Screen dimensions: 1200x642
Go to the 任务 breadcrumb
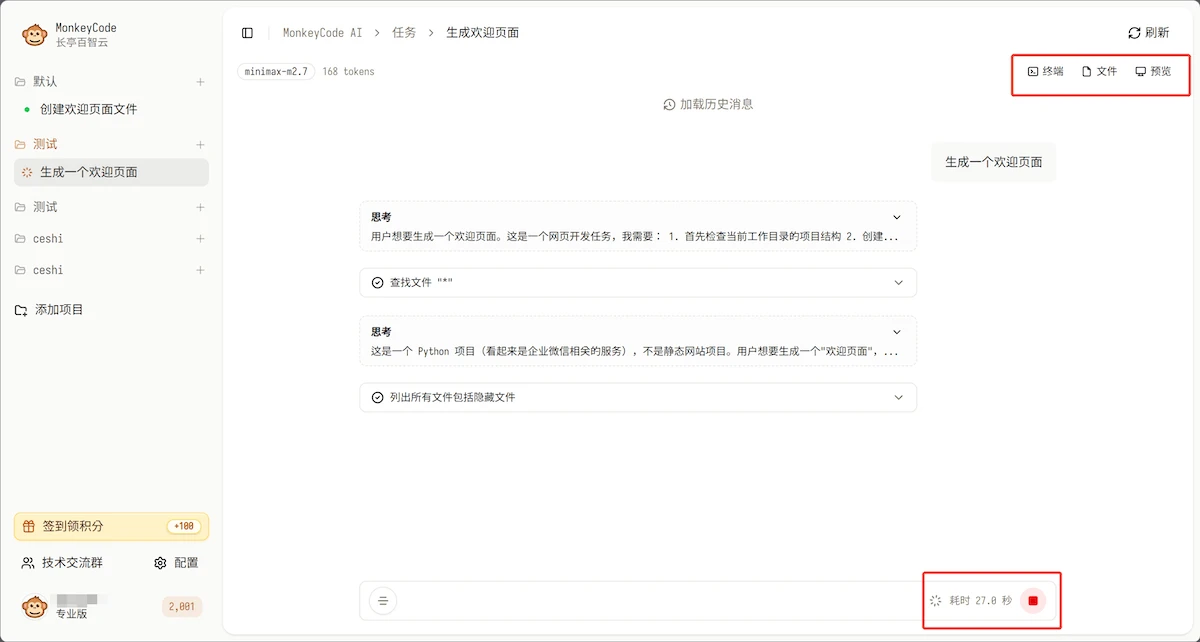[404, 33]
